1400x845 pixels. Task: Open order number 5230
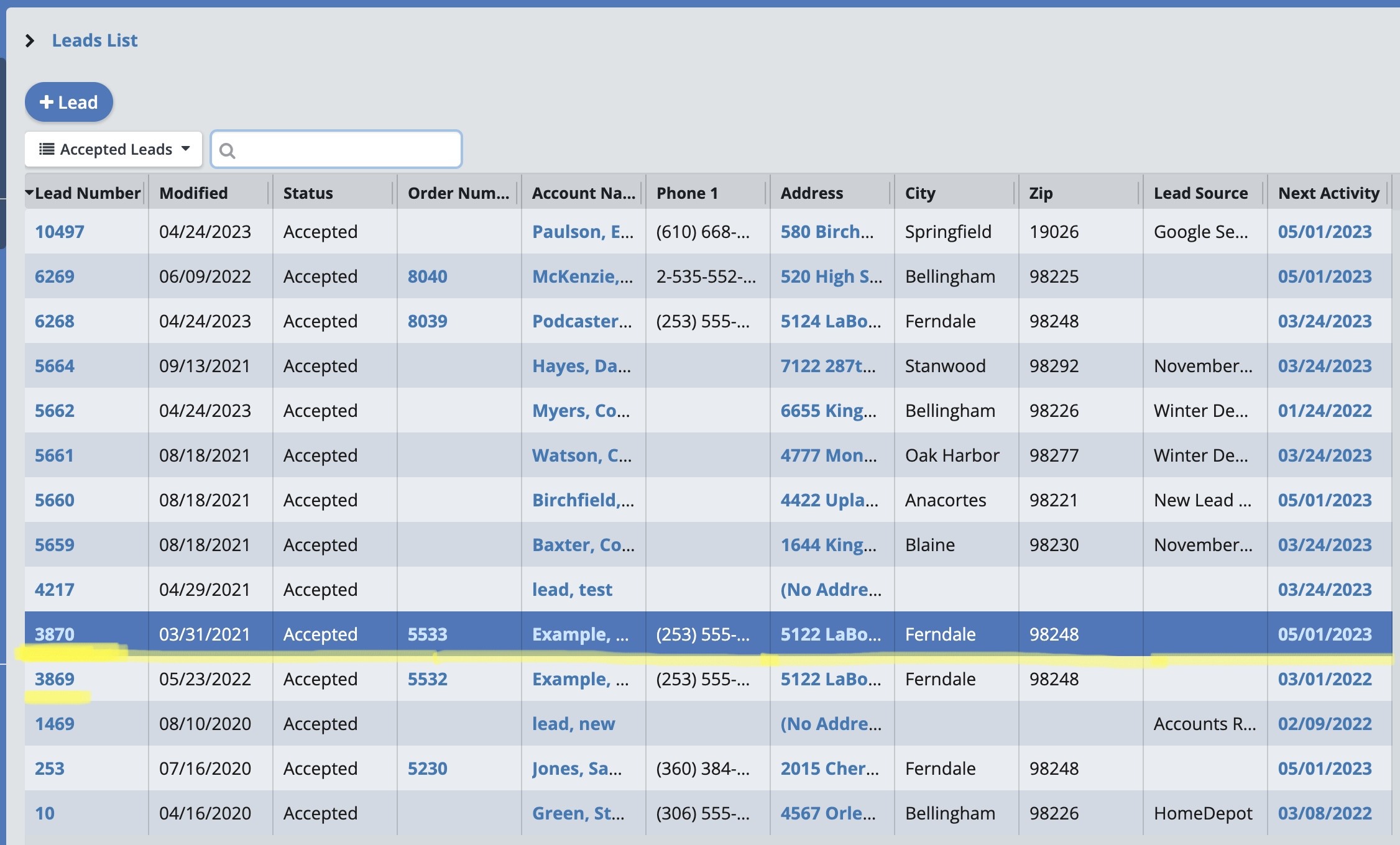[427, 769]
